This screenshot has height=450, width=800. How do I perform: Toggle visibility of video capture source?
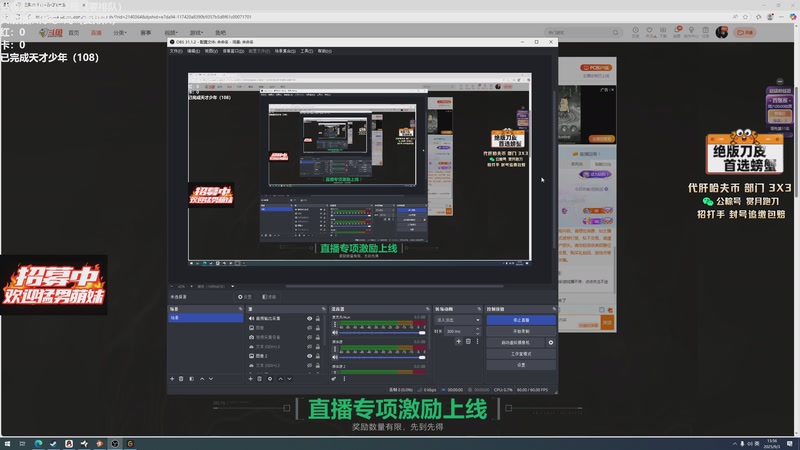tap(309, 337)
